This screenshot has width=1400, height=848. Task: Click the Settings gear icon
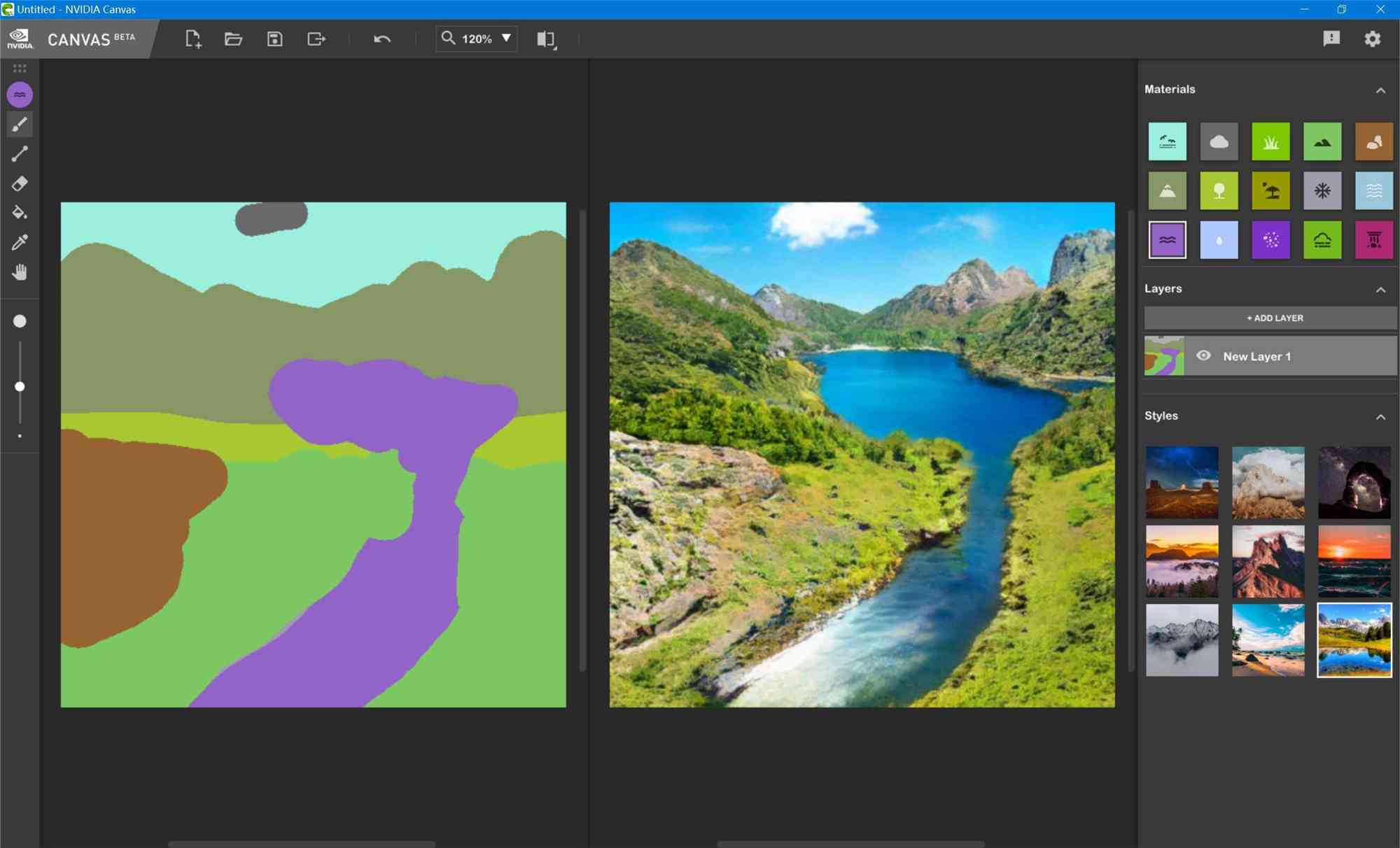click(x=1373, y=38)
